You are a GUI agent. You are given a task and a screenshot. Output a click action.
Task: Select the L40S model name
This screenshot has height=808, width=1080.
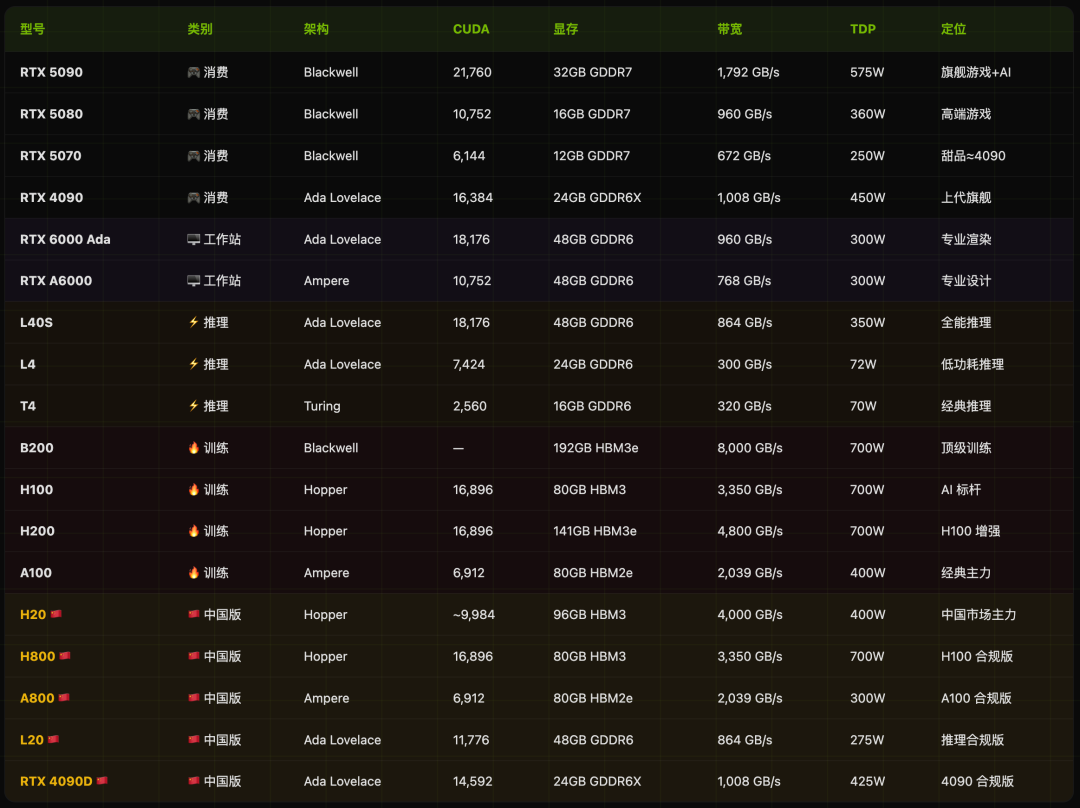[x=37, y=322]
